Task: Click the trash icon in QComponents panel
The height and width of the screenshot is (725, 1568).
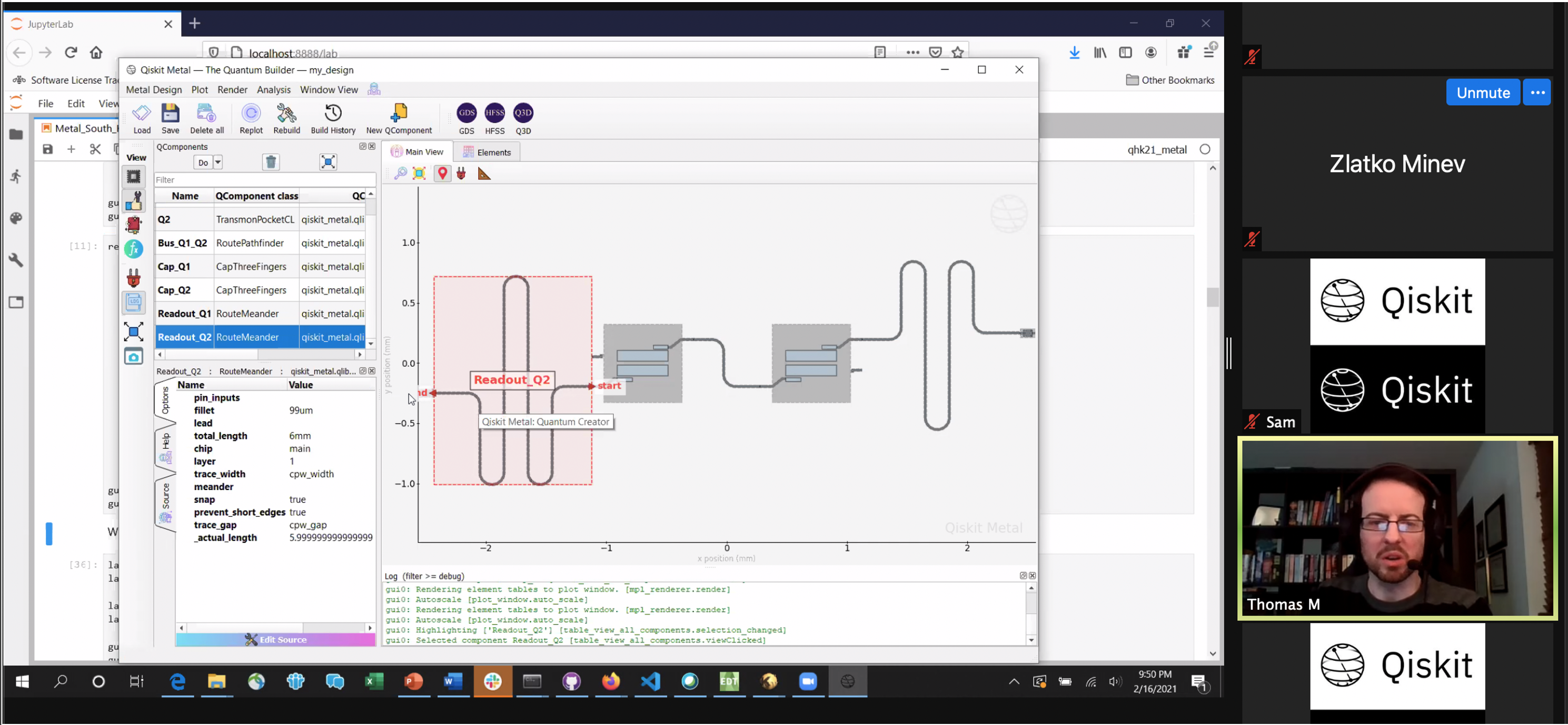Action: 271,162
